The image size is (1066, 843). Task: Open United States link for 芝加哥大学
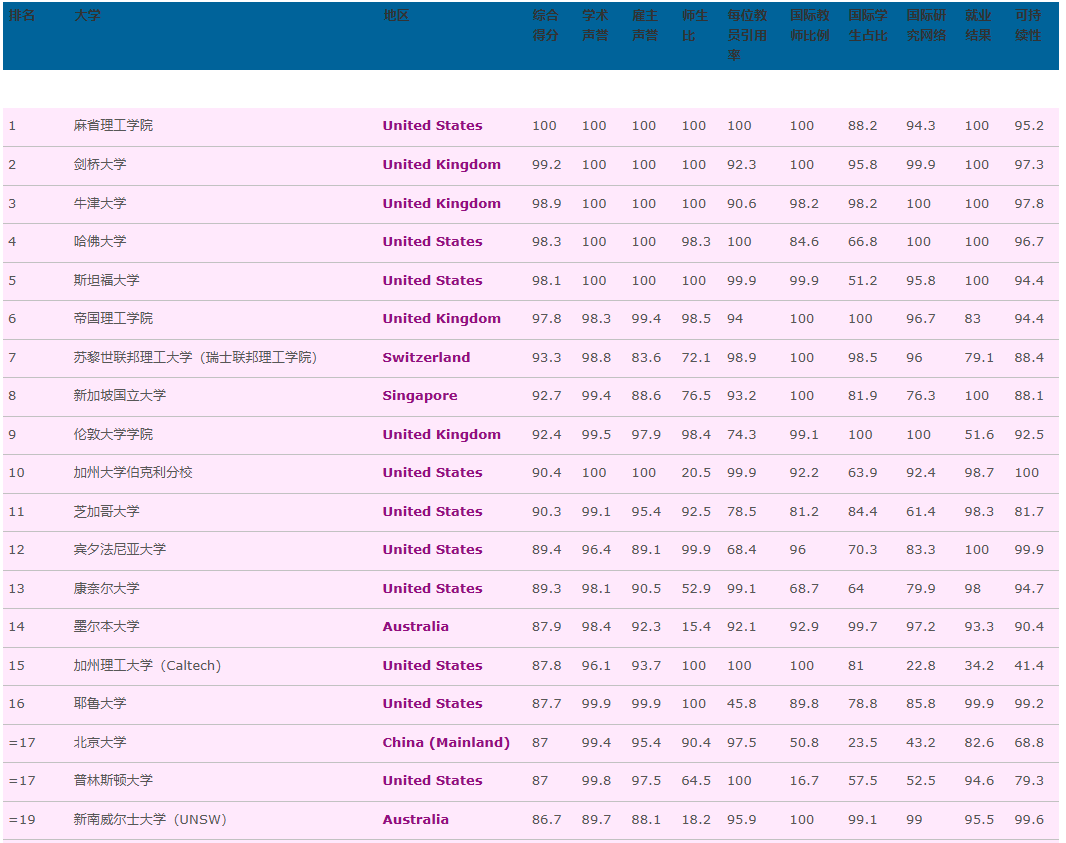point(432,511)
